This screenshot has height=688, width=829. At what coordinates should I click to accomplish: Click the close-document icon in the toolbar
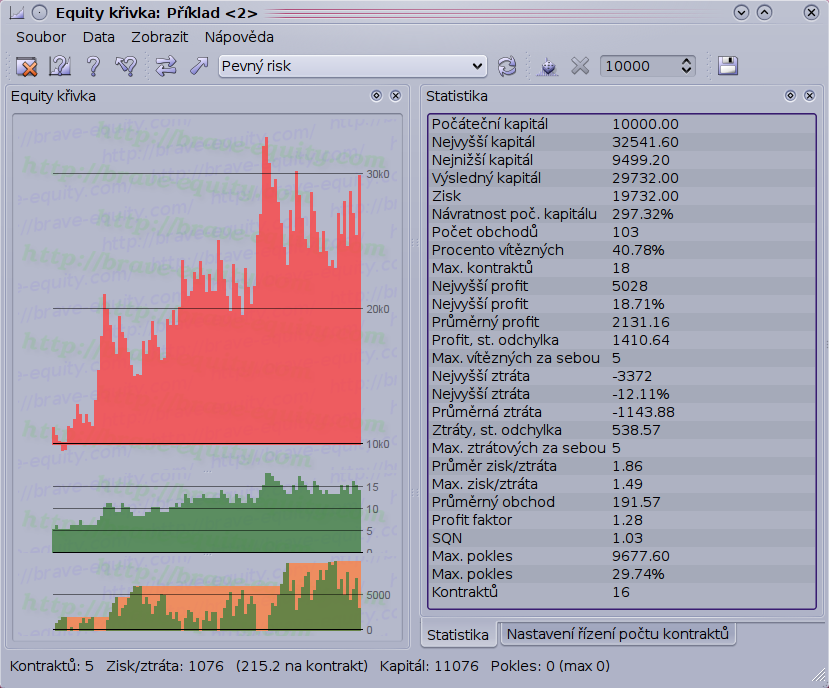[27, 66]
